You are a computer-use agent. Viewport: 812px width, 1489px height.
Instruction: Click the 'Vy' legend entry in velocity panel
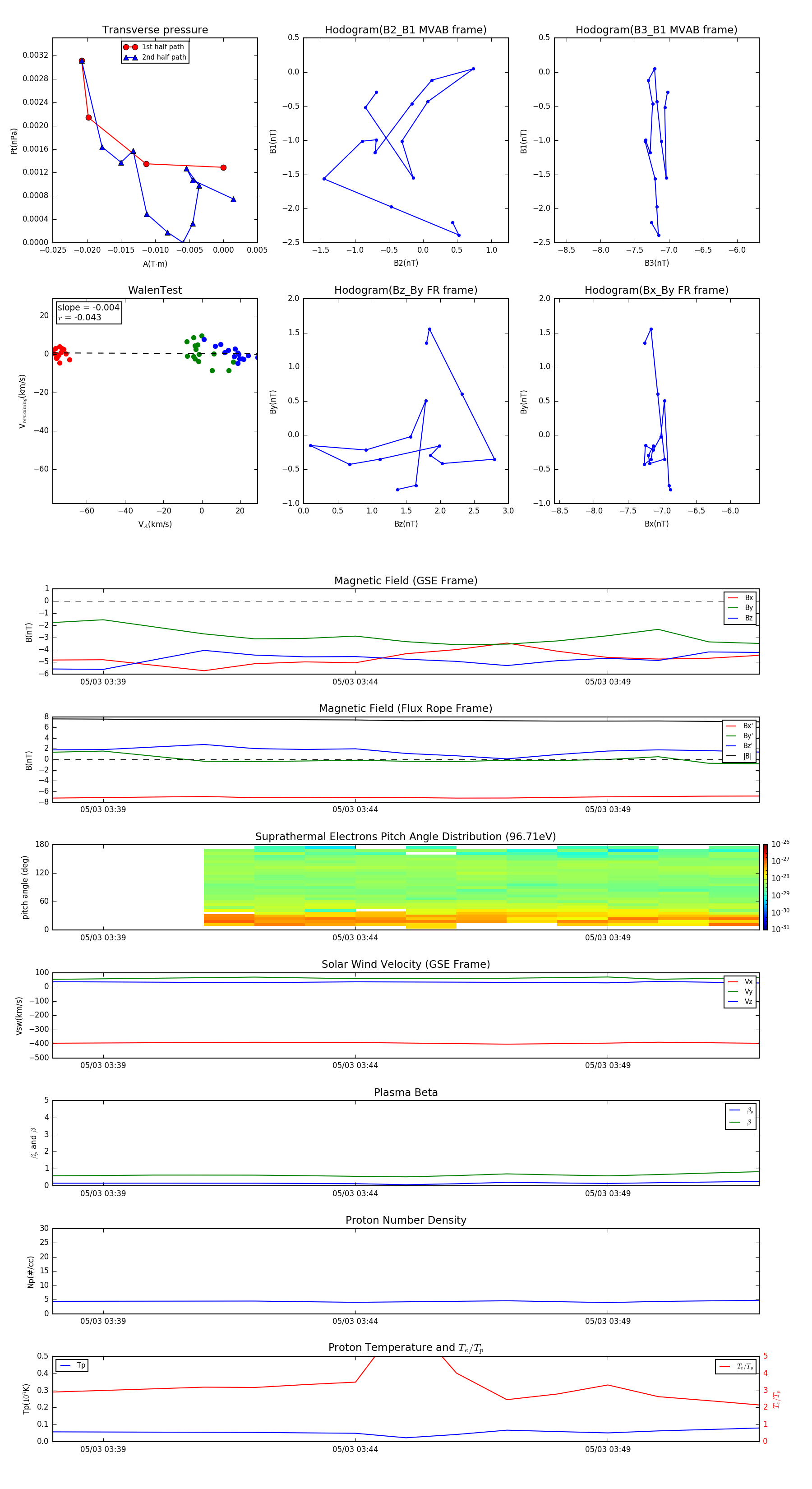(740, 991)
